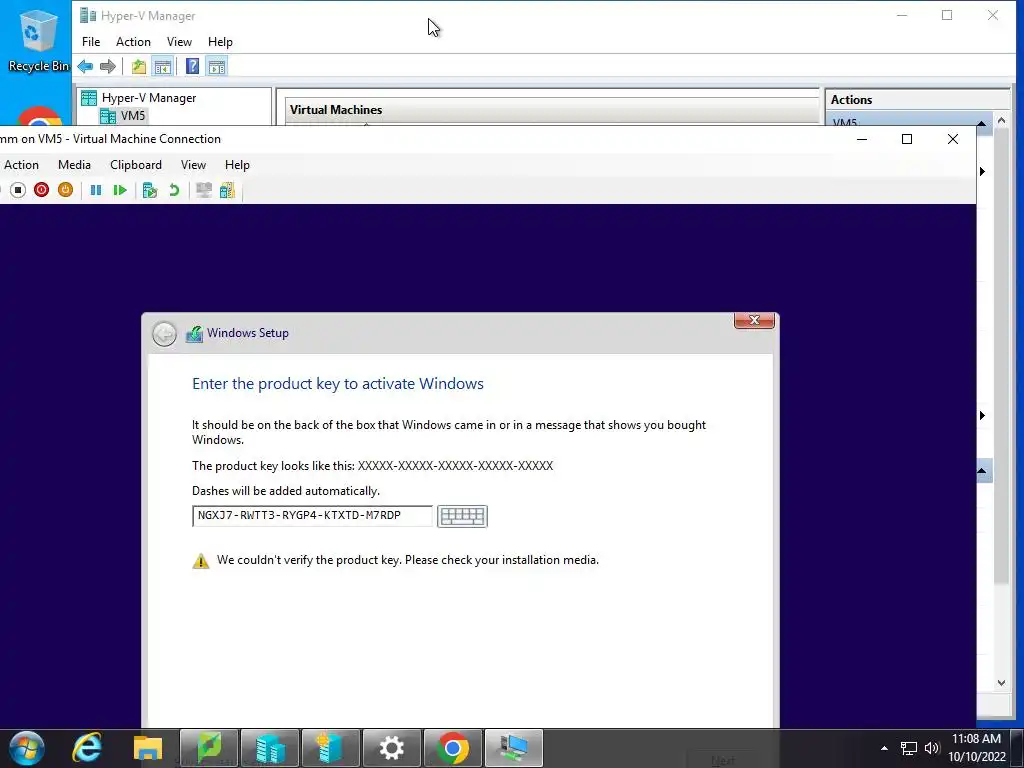Click the volume speaker icon in tray
The image size is (1024, 768).
point(932,748)
